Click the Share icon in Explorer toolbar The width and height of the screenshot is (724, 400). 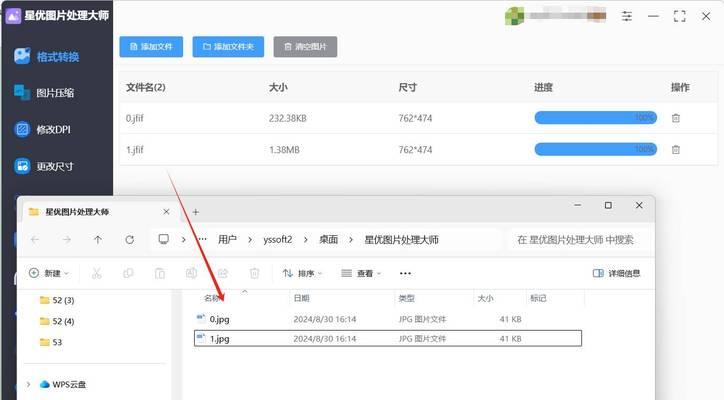point(223,273)
